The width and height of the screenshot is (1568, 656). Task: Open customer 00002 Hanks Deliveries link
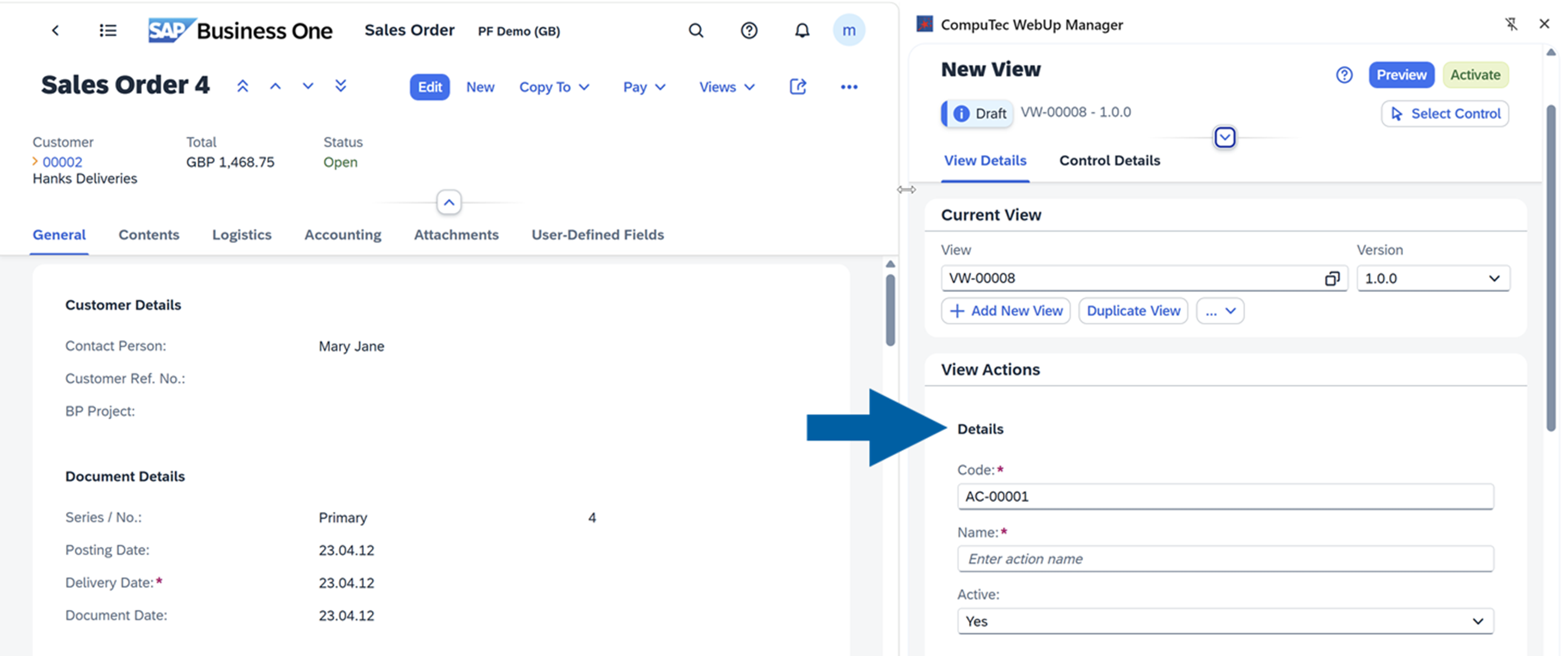62,161
